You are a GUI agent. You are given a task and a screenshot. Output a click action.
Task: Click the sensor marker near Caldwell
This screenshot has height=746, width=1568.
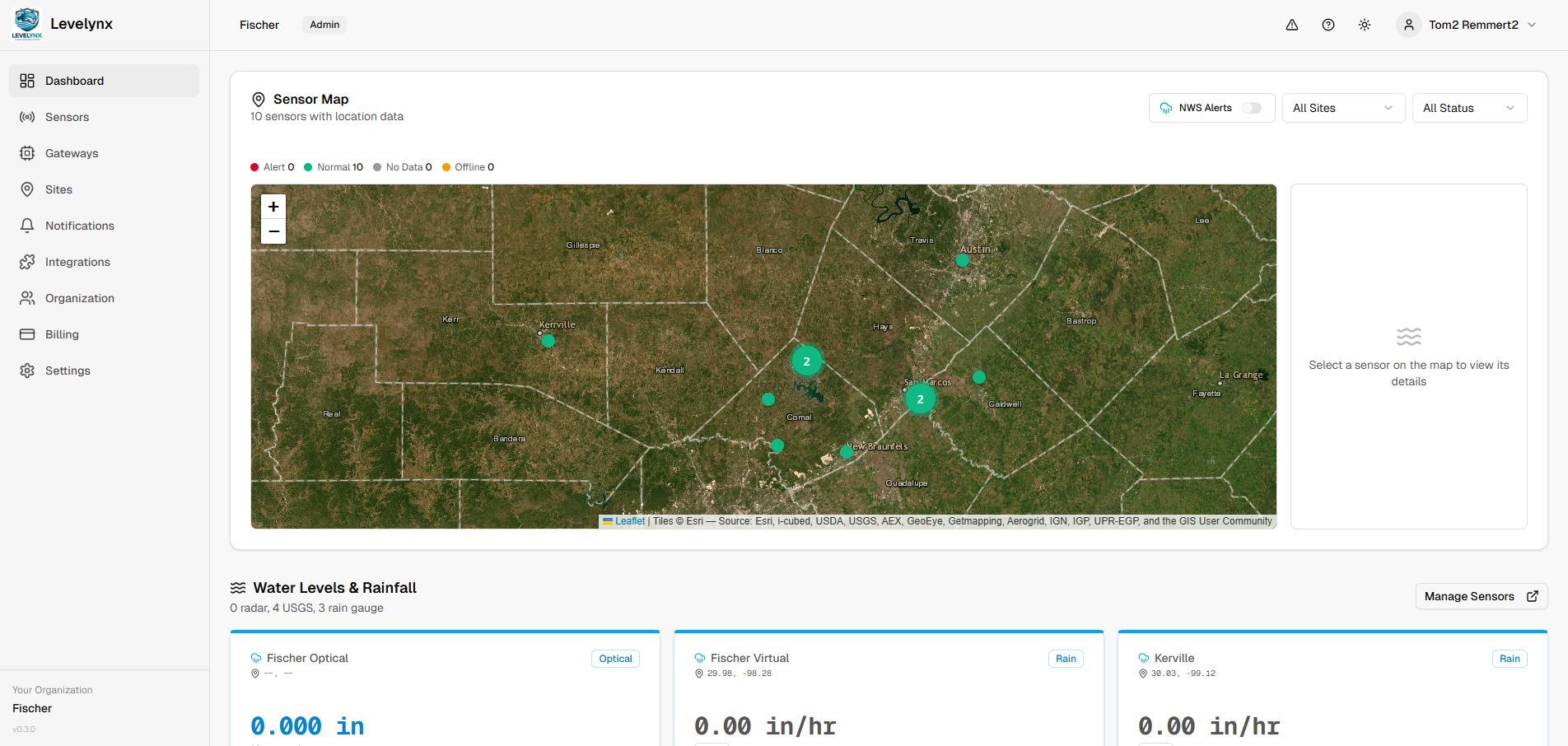pos(979,377)
